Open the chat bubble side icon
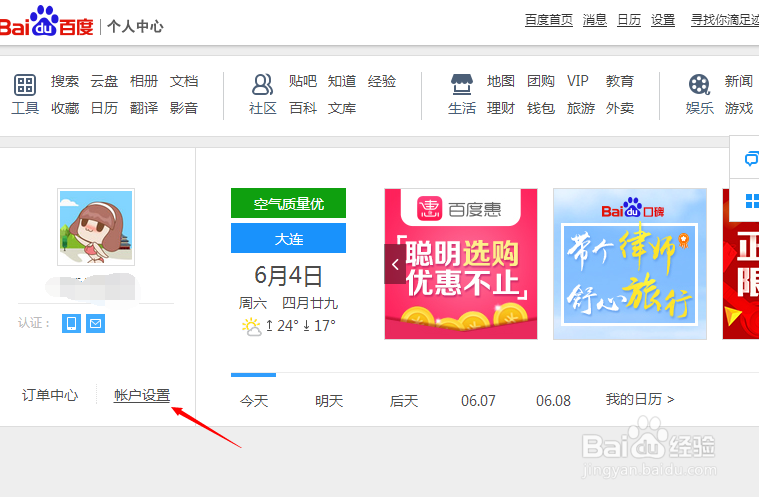759x497 pixels. pos(751,159)
